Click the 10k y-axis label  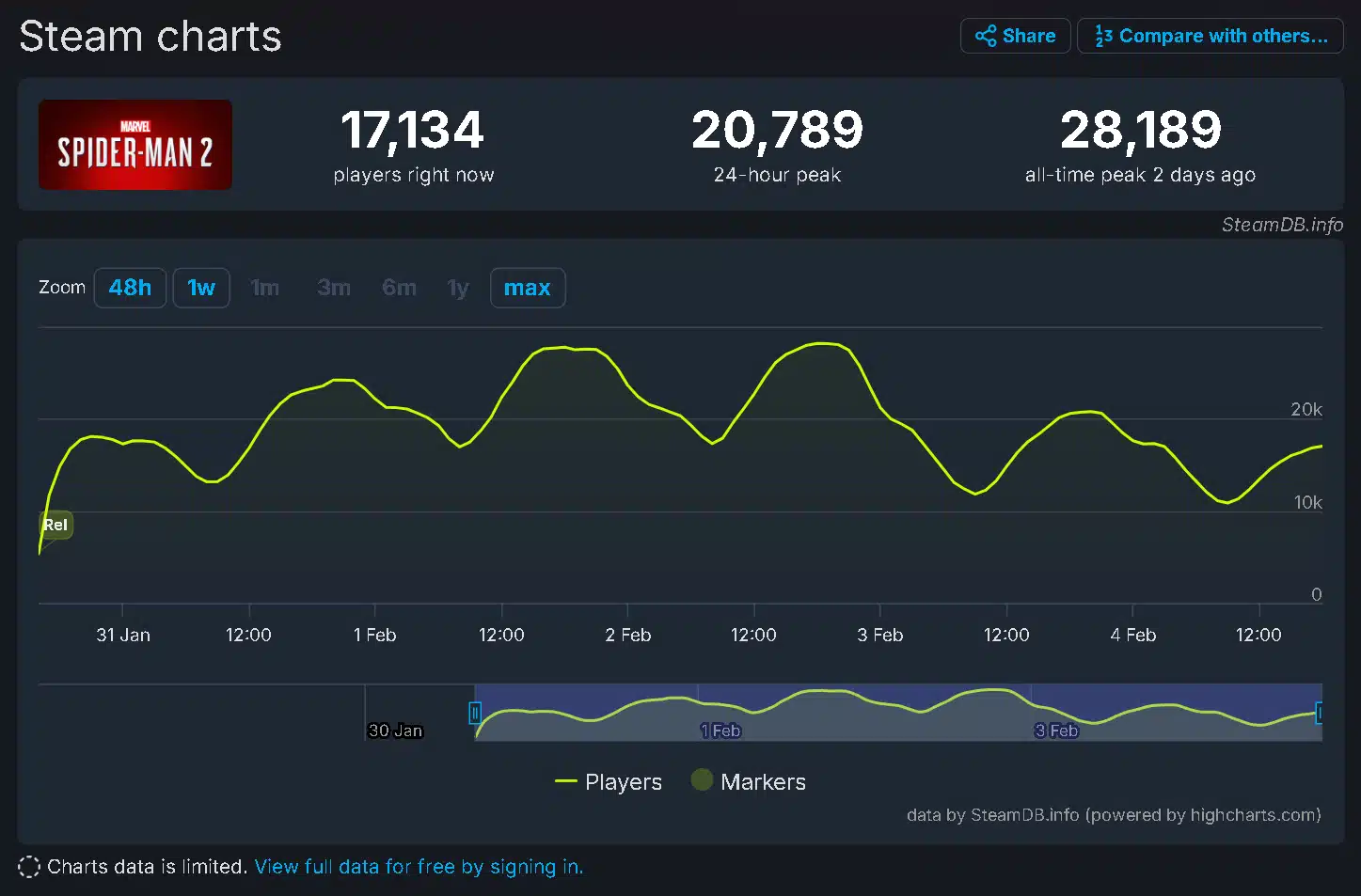click(x=1307, y=502)
